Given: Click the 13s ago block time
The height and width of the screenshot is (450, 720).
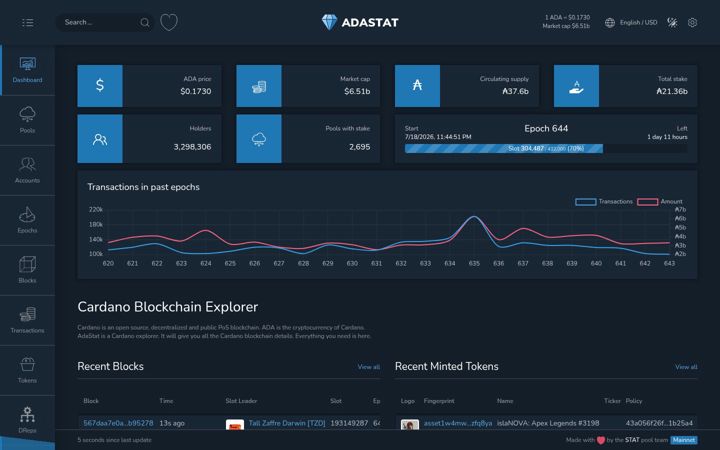Looking at the screenshot, I should (172, 423).
